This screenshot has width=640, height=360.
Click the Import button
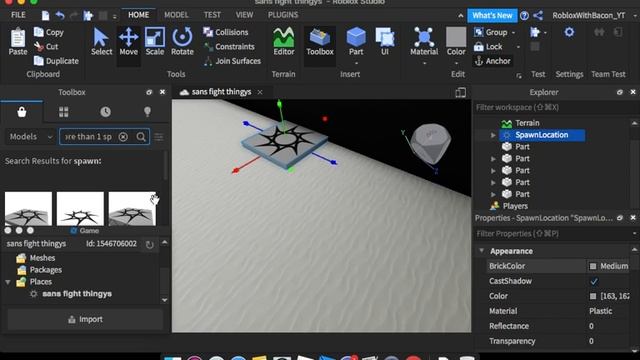85,319
